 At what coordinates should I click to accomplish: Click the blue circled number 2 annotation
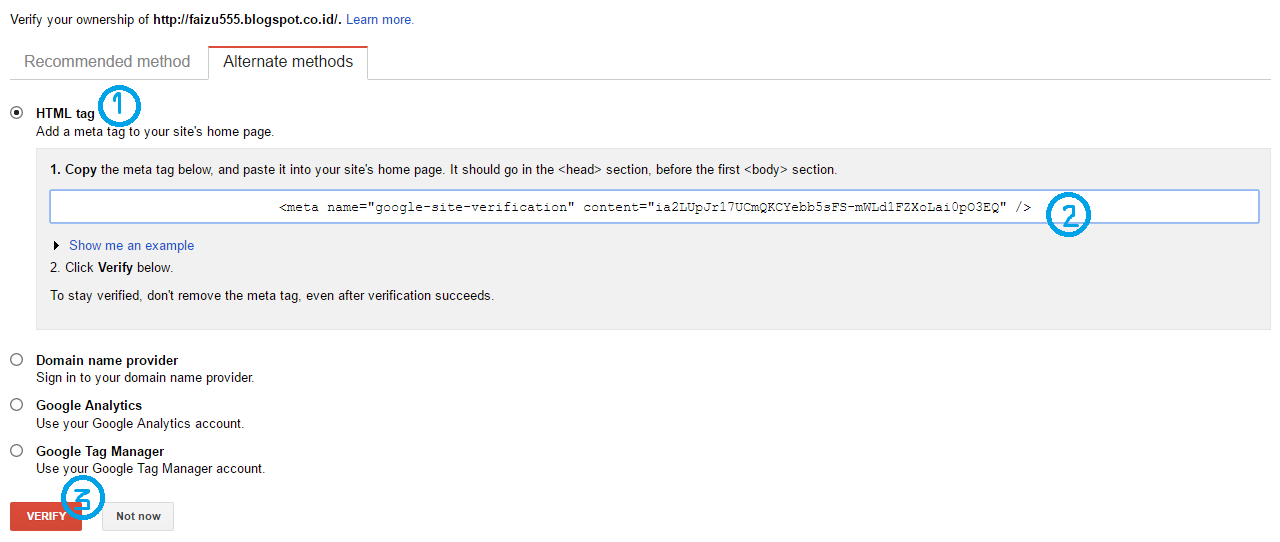tap(1068, 215)
